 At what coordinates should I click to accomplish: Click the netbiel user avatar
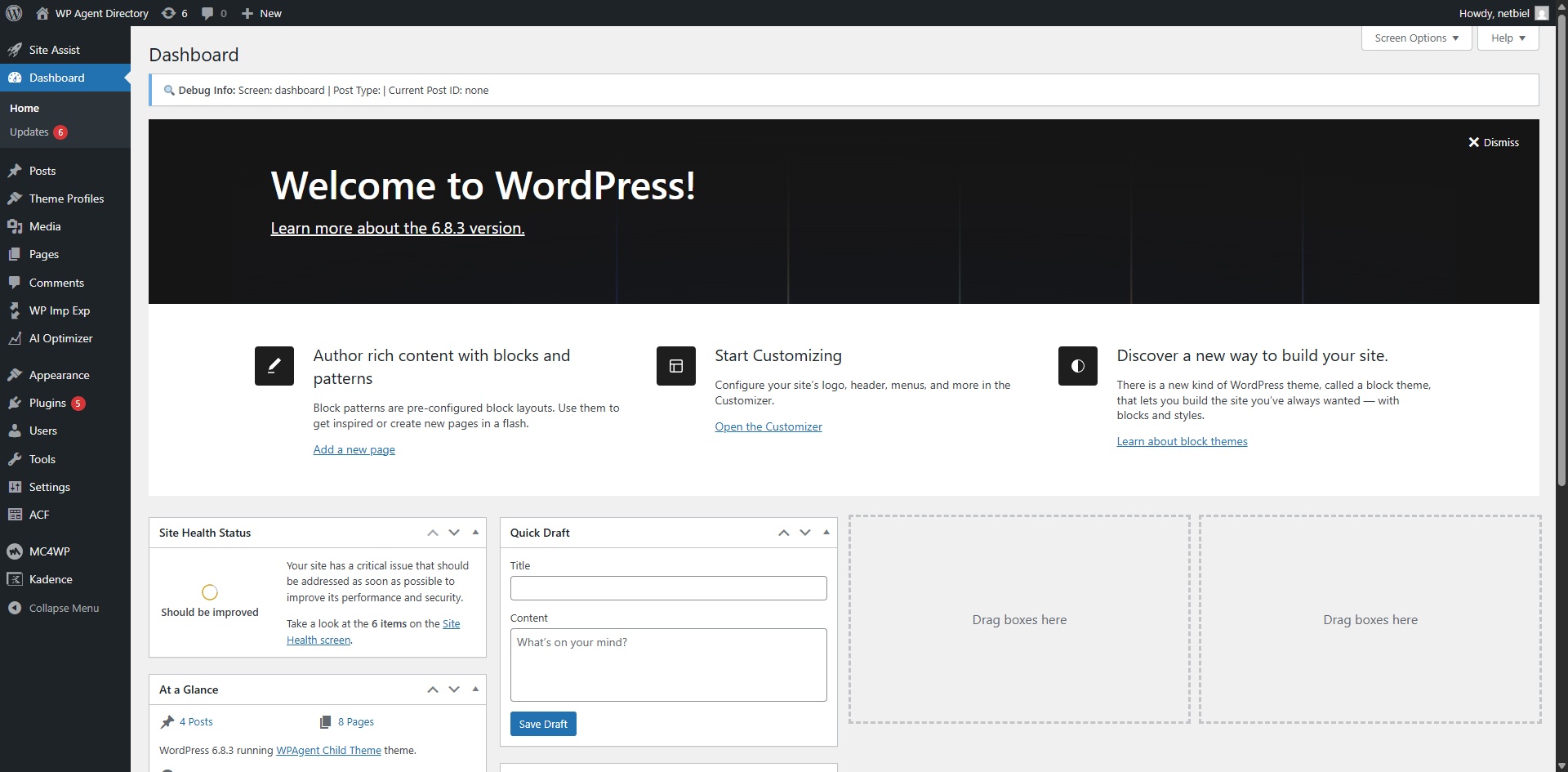(1542, 13)
